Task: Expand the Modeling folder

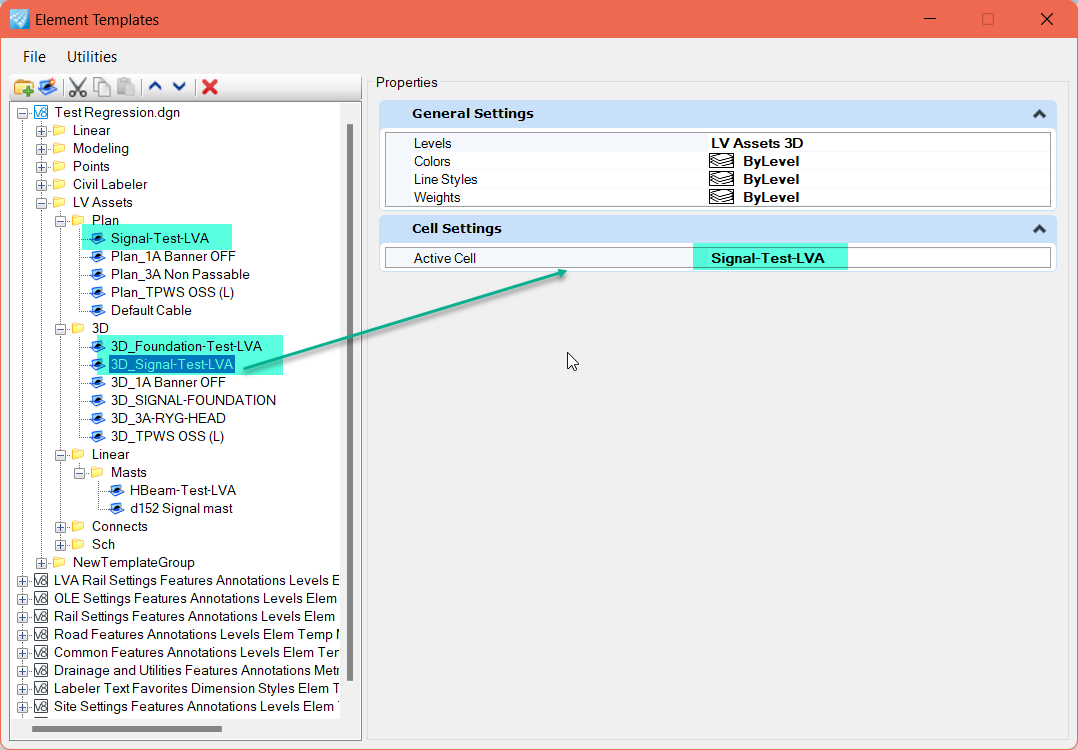Action: (x=41, y=149)
